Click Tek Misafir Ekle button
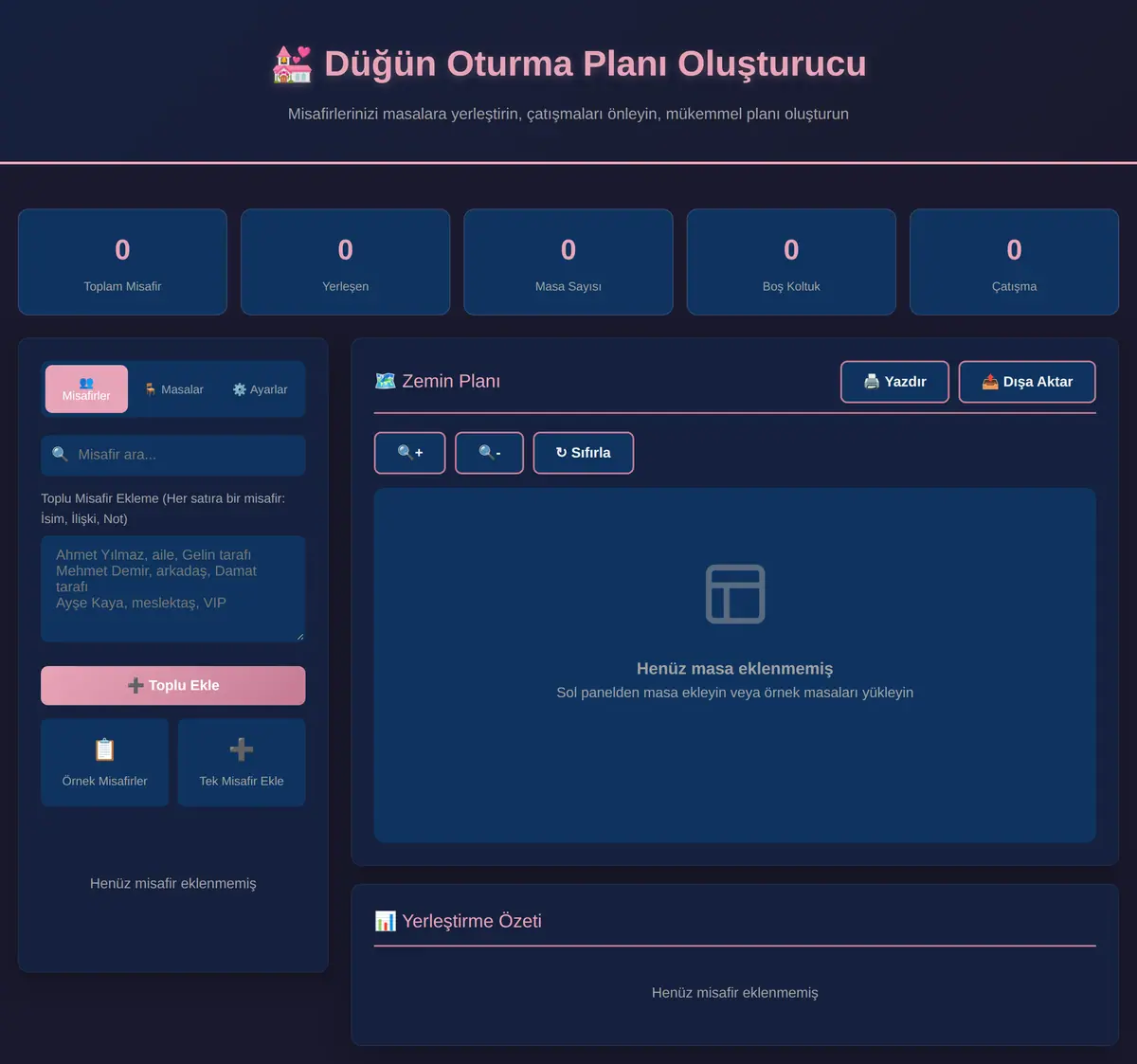 (242, 763)
